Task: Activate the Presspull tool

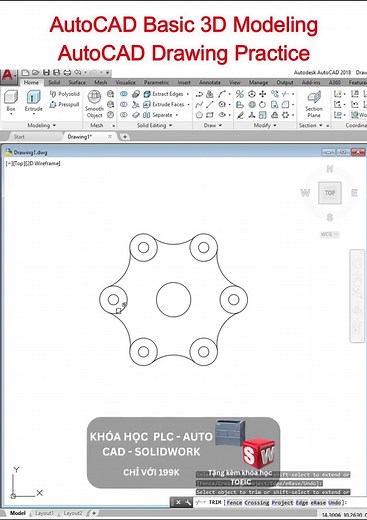Action: click(64, 105)
